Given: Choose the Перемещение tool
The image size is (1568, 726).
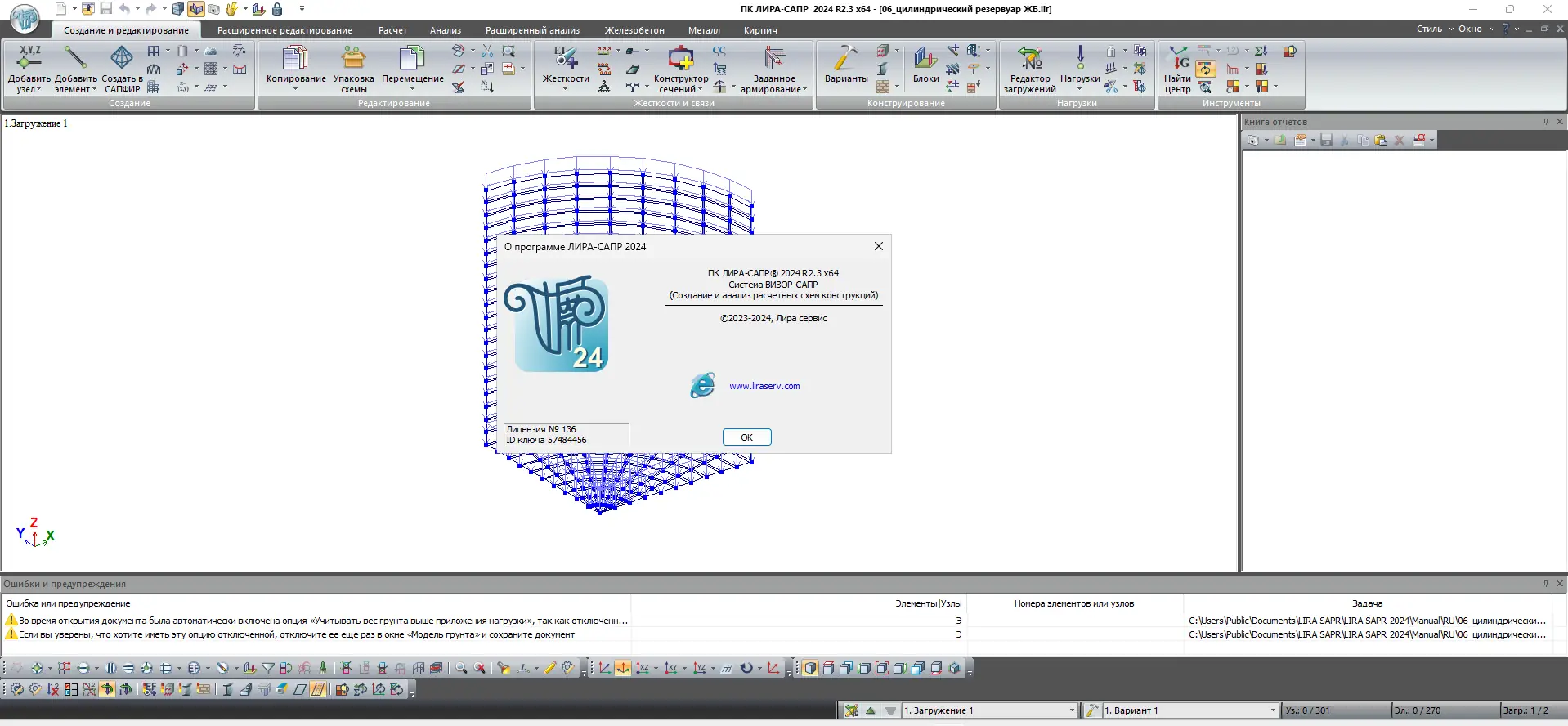Looking at the screenshot, I should pos(412,69).
